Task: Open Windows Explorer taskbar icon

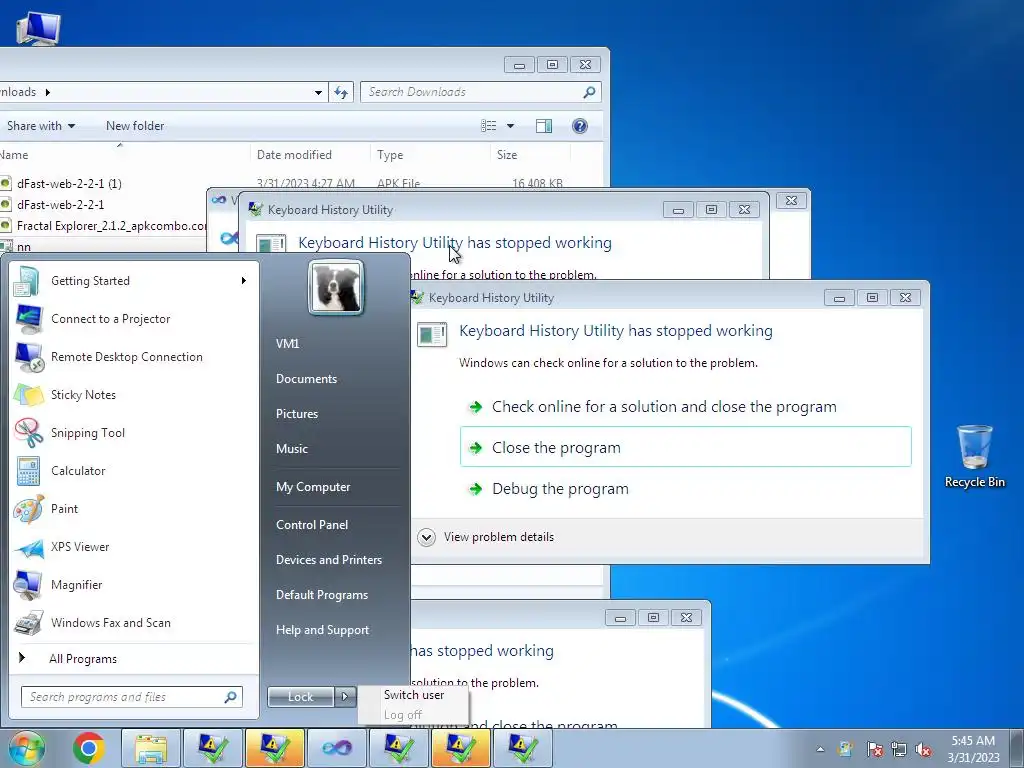Action: [x=151, y=748]
